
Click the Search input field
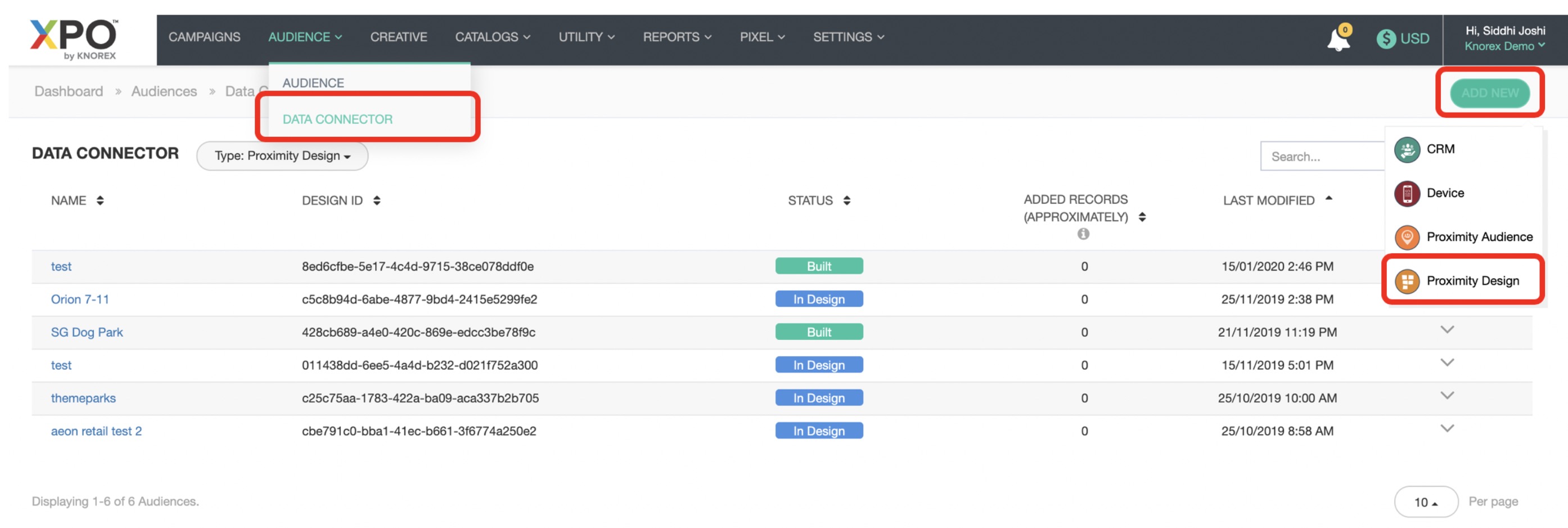pyautogui.click(x=1321, y=157)
